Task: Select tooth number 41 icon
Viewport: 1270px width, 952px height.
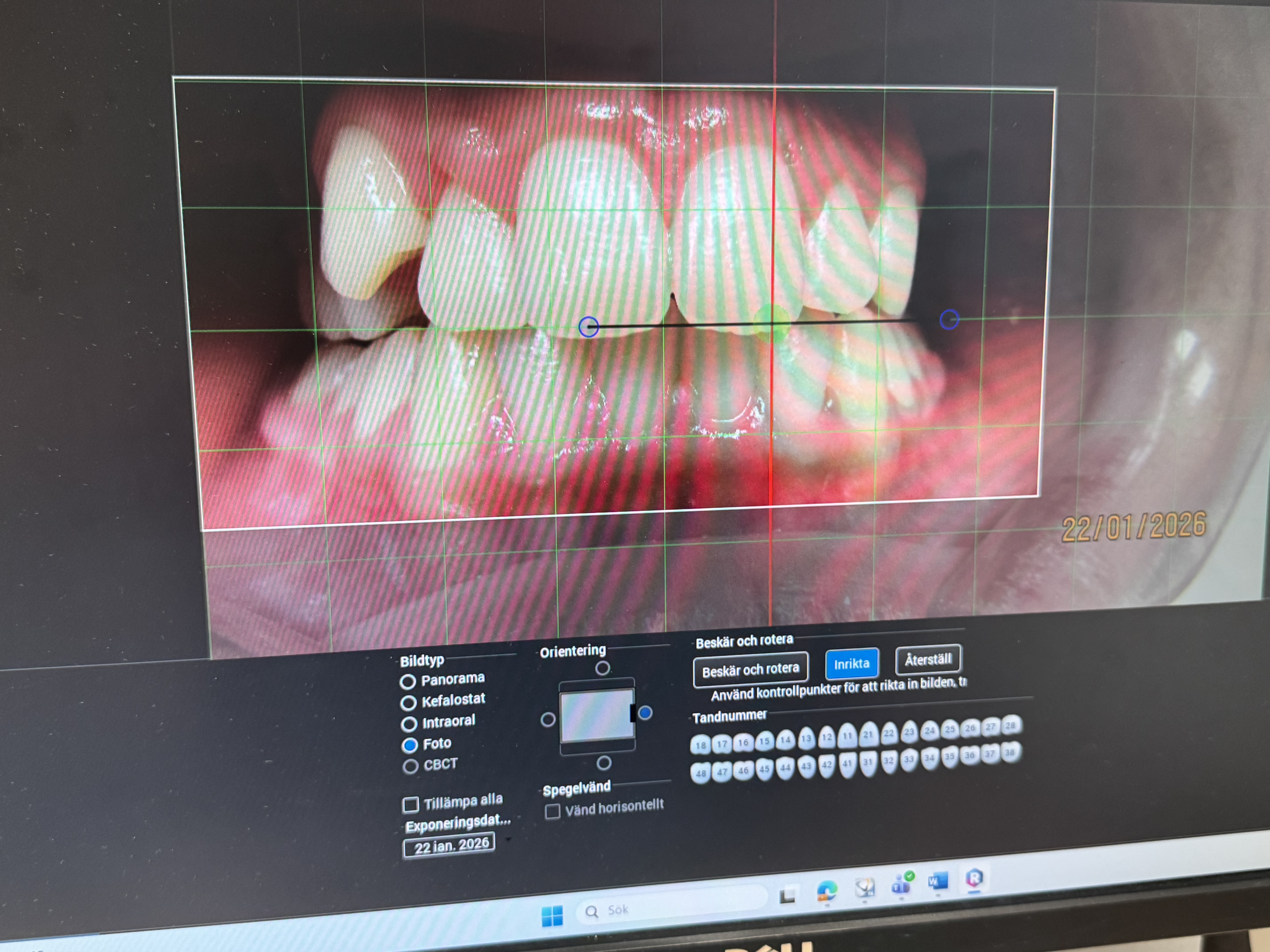Action: (x=847, y=764)
